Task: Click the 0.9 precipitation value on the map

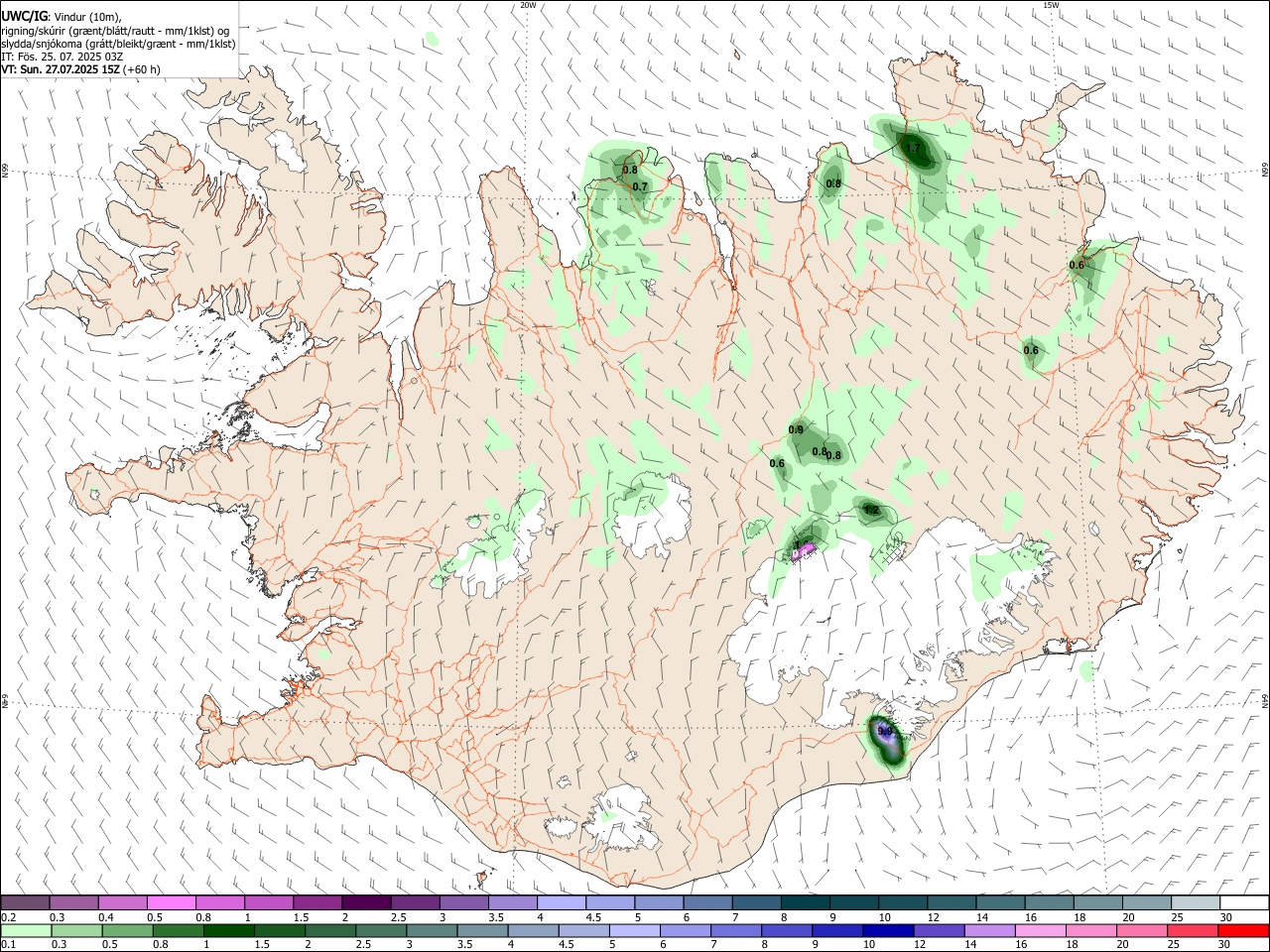Action: (x=796, y=429)
